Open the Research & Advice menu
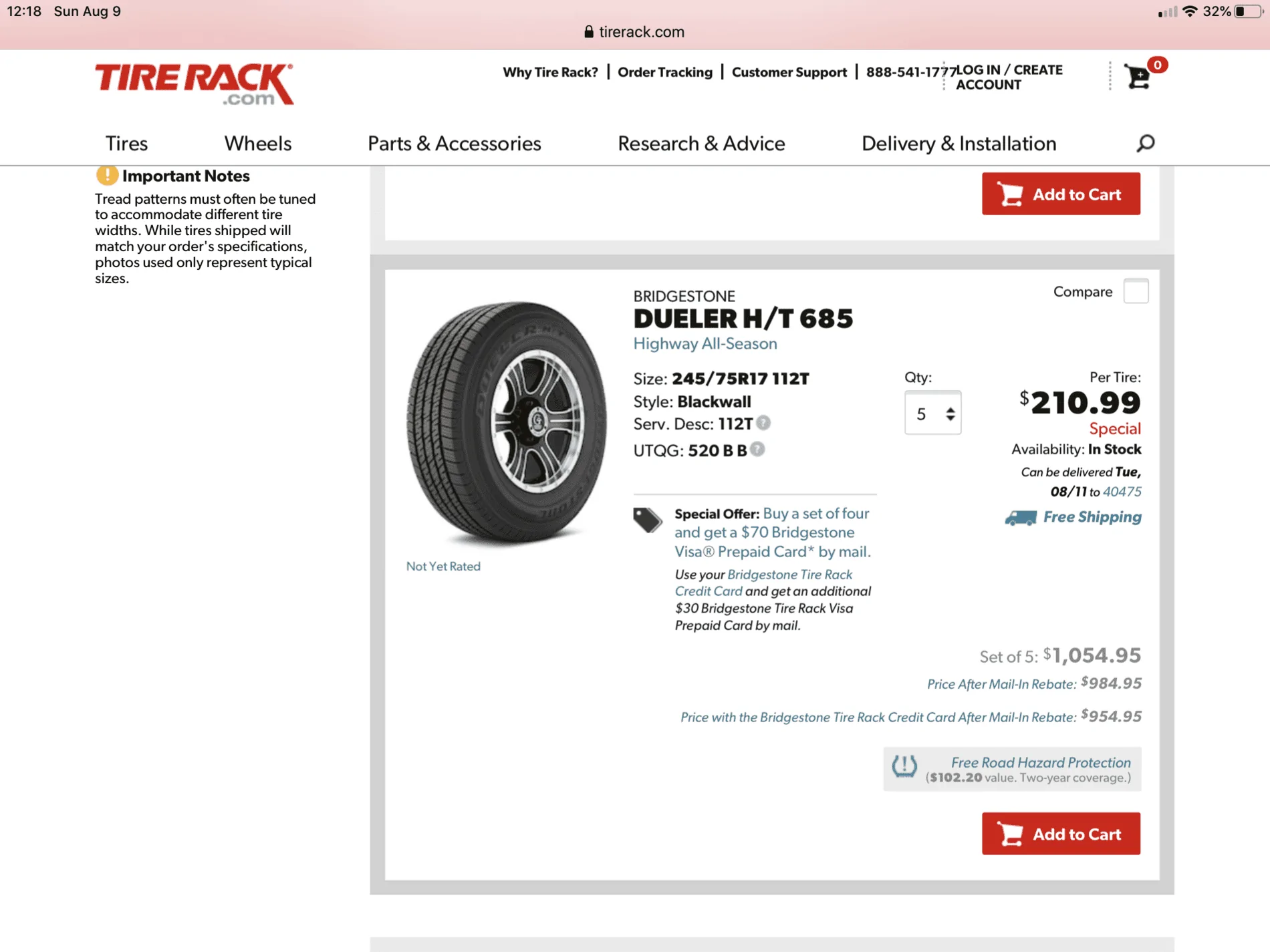 [x=701, y=144]
